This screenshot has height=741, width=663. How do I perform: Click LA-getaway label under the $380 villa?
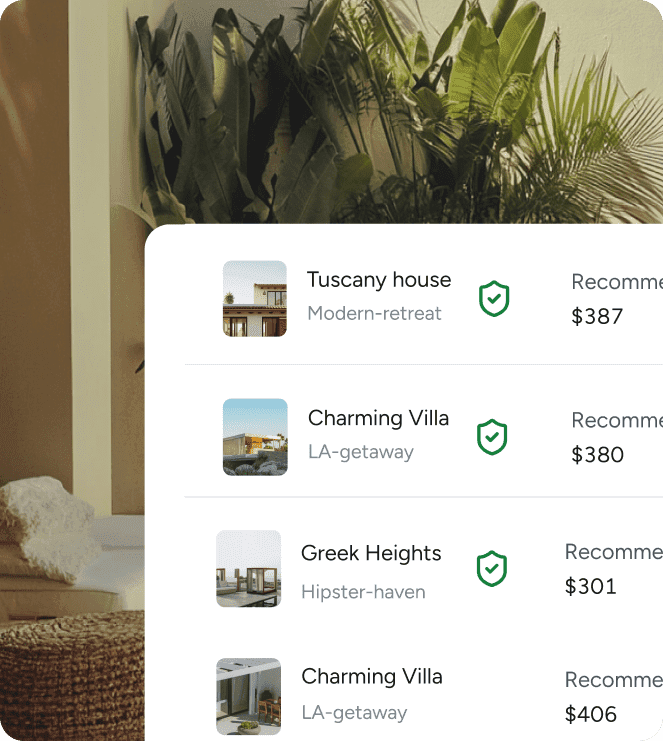(361, 452)
